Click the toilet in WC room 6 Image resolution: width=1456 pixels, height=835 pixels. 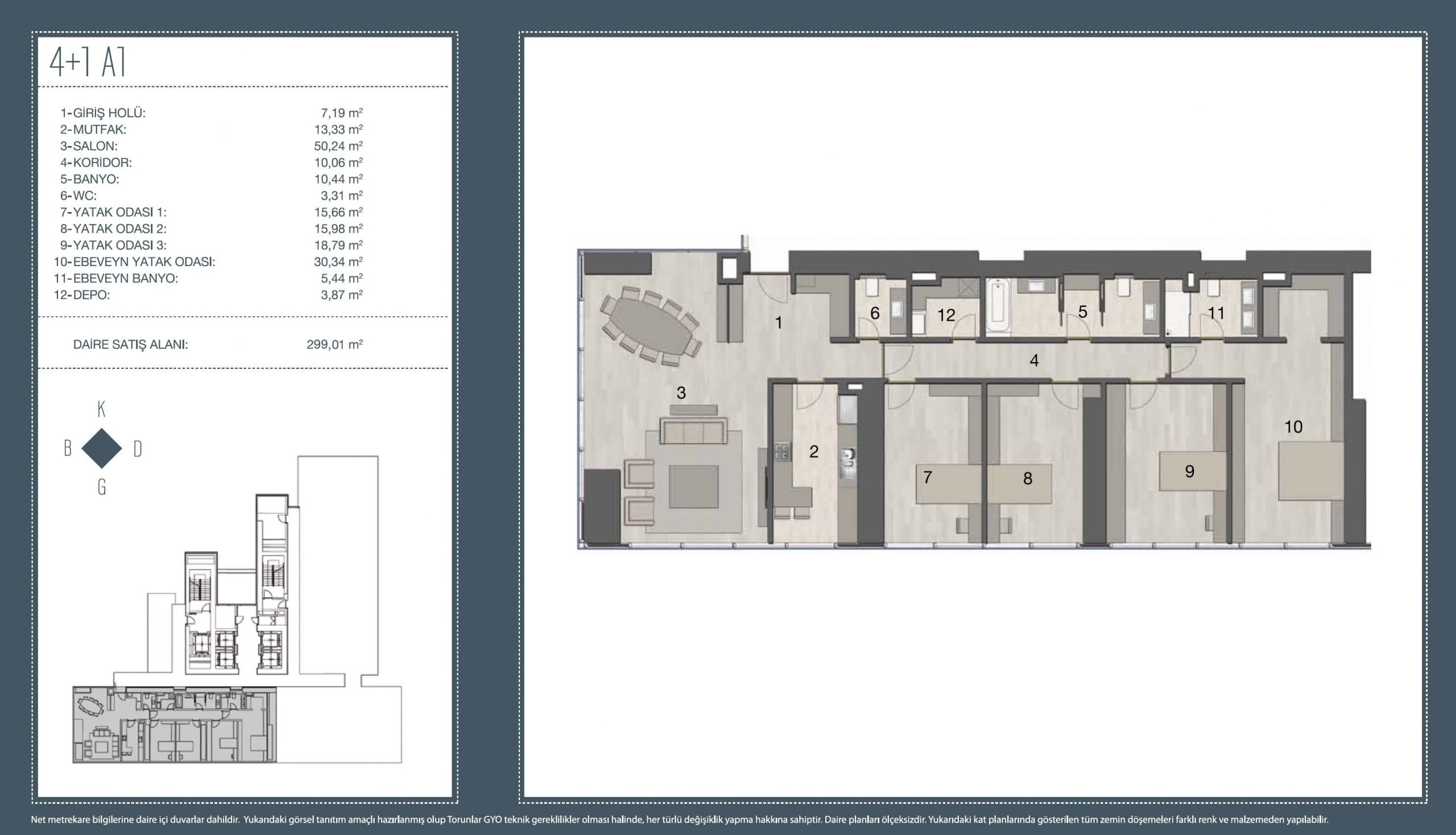[871, 286]
